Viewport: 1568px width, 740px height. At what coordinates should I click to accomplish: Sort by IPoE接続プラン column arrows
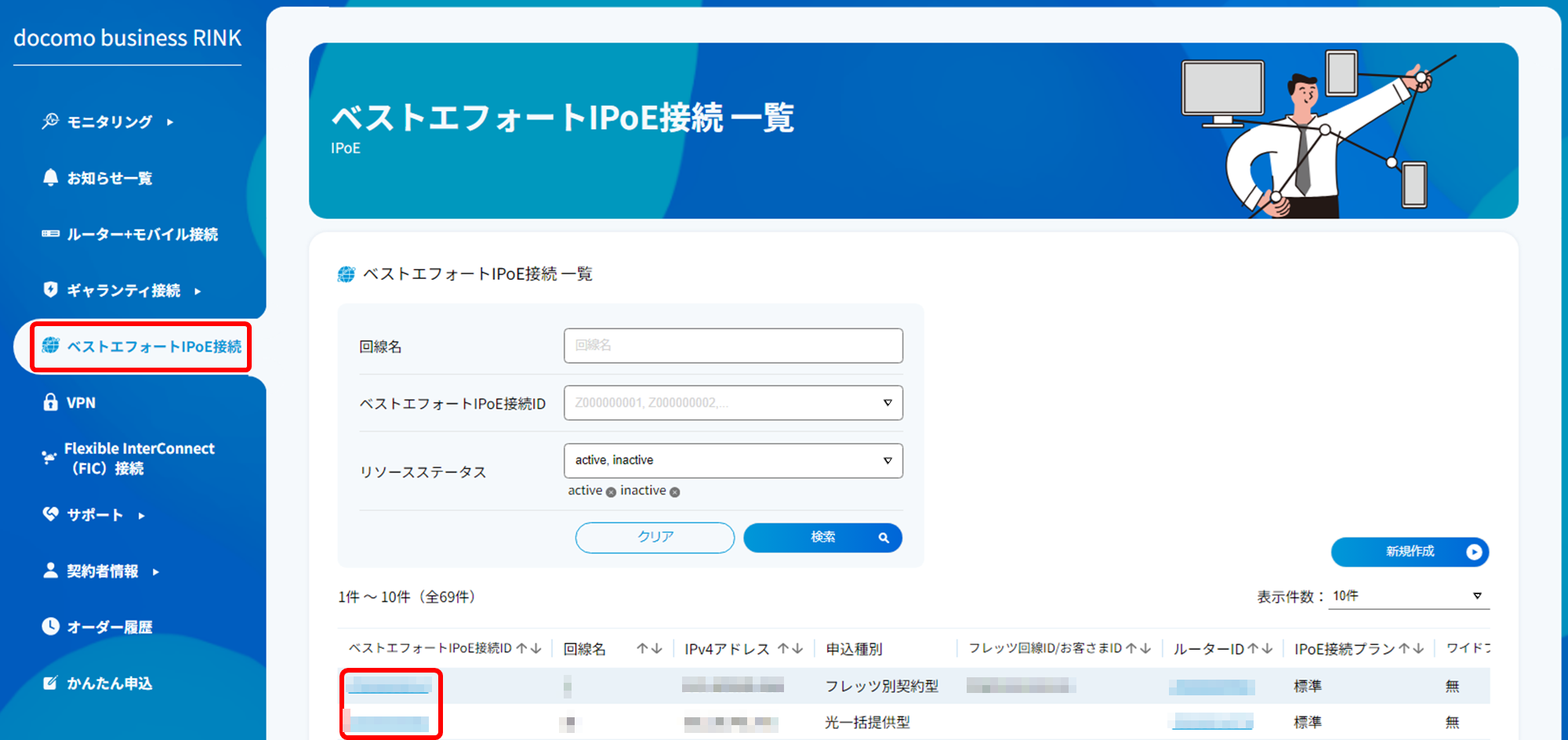(x=1411, y=648)
